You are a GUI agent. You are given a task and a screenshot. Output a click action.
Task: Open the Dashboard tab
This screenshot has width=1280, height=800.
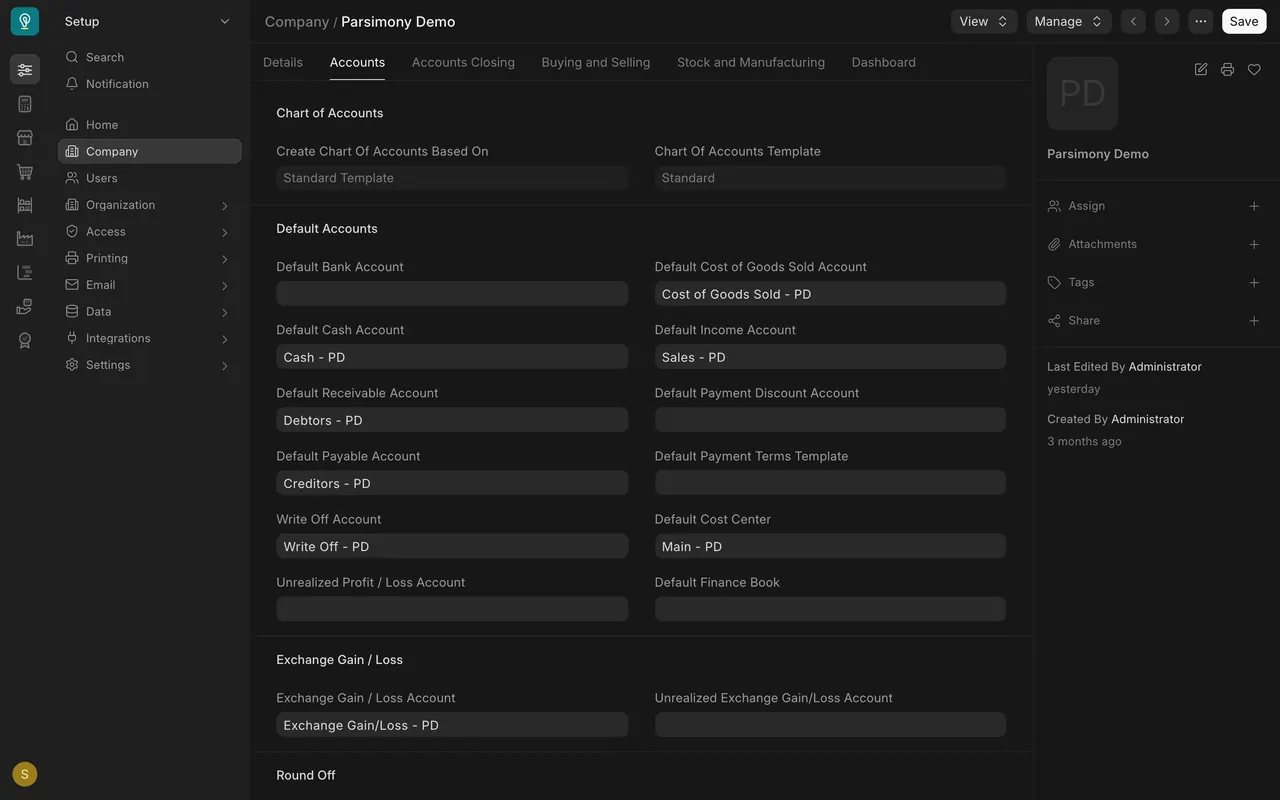coord(884,62)
